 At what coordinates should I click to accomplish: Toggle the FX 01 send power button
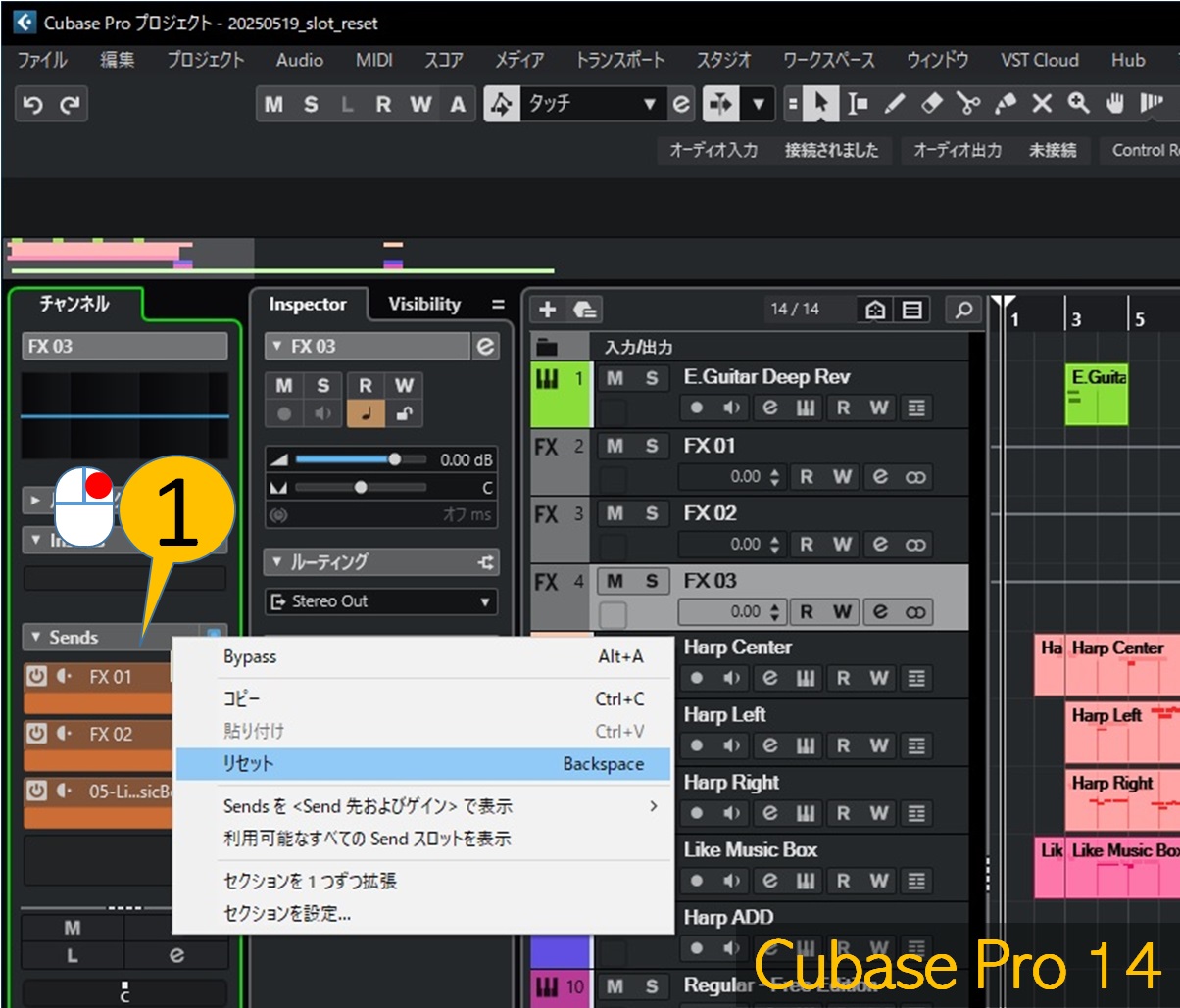(36, 676)
